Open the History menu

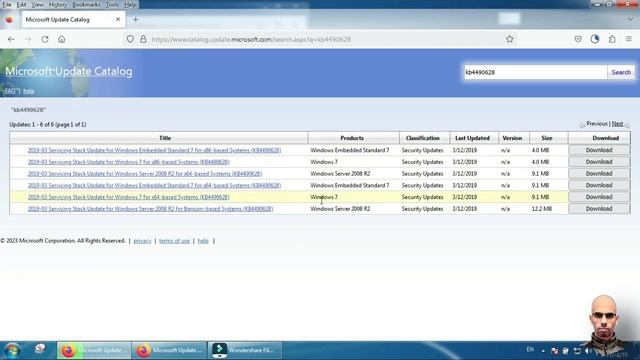58,4
